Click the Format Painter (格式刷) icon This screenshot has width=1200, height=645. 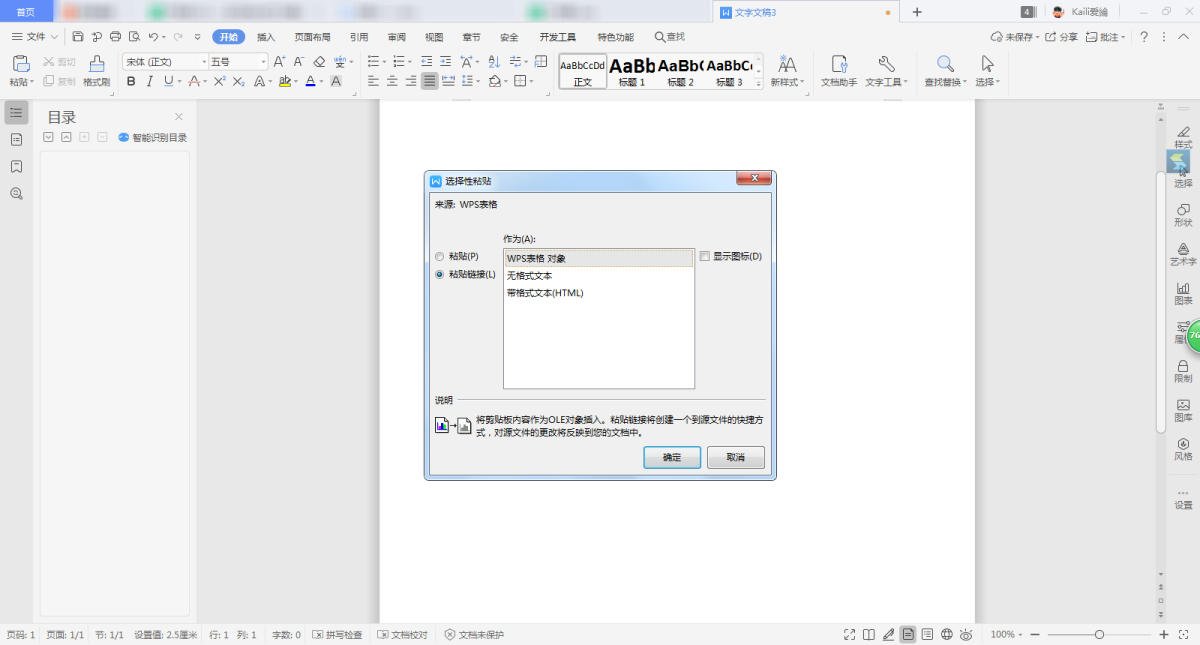96,65
